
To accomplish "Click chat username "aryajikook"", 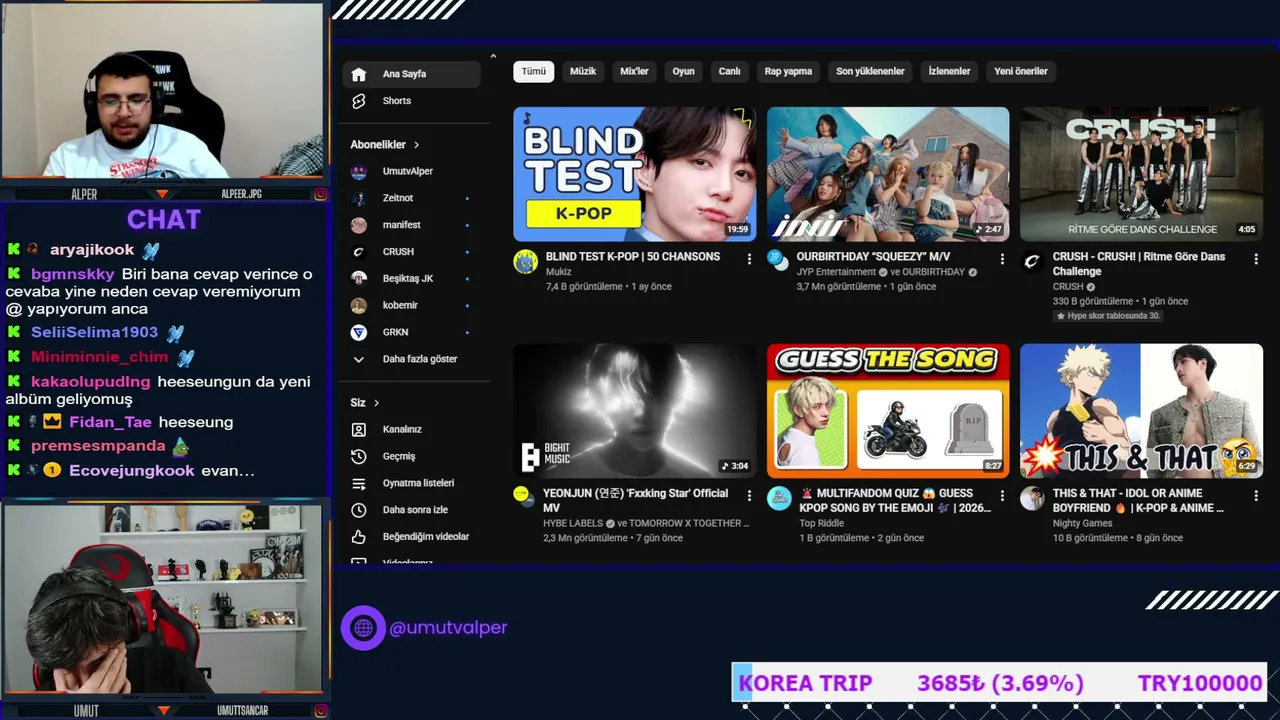I will click(91, 250).
